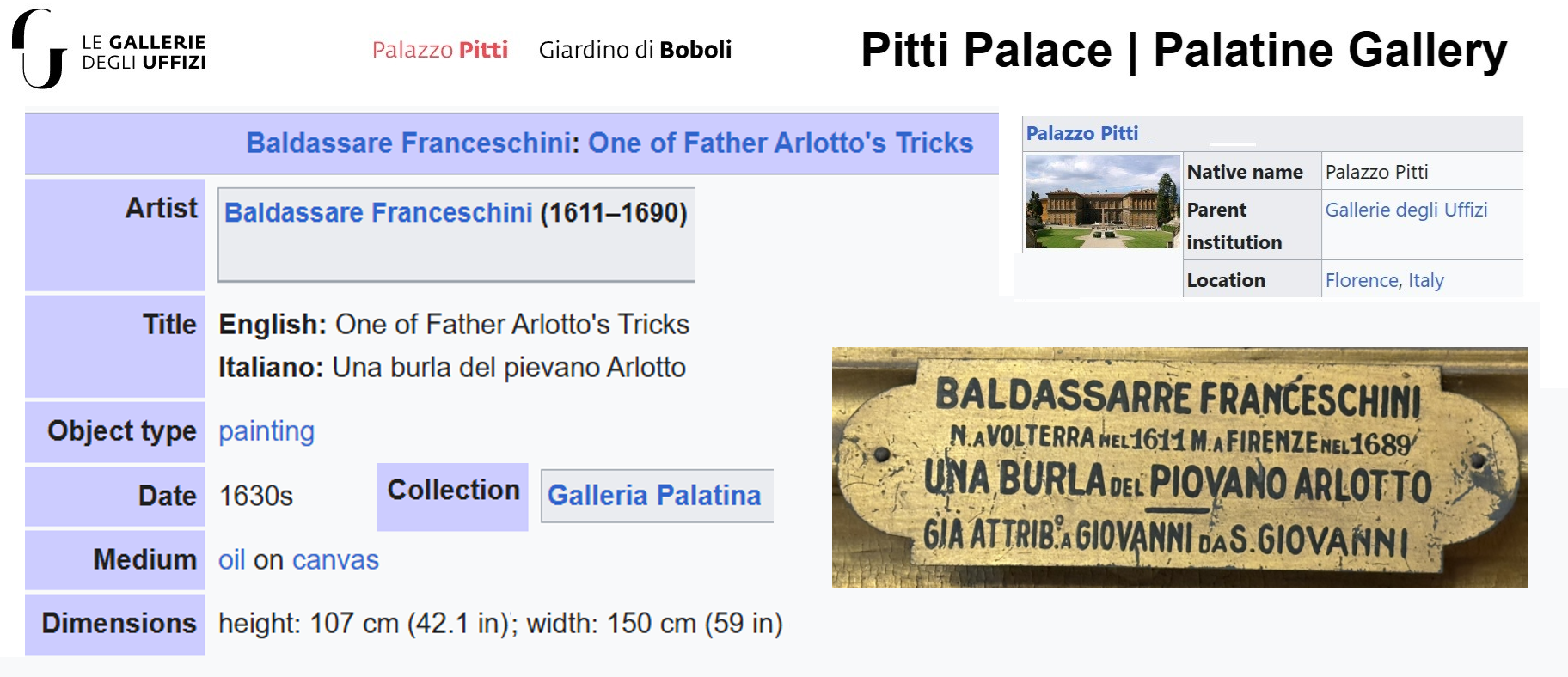
Task: Click the LE GALLERIE DEGLI UFFIZI wordmark
Action: tap(144, 52)
